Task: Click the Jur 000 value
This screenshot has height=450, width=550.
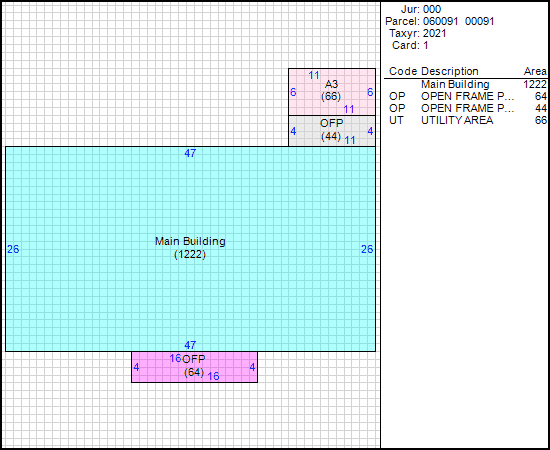Action: (432, 9)
